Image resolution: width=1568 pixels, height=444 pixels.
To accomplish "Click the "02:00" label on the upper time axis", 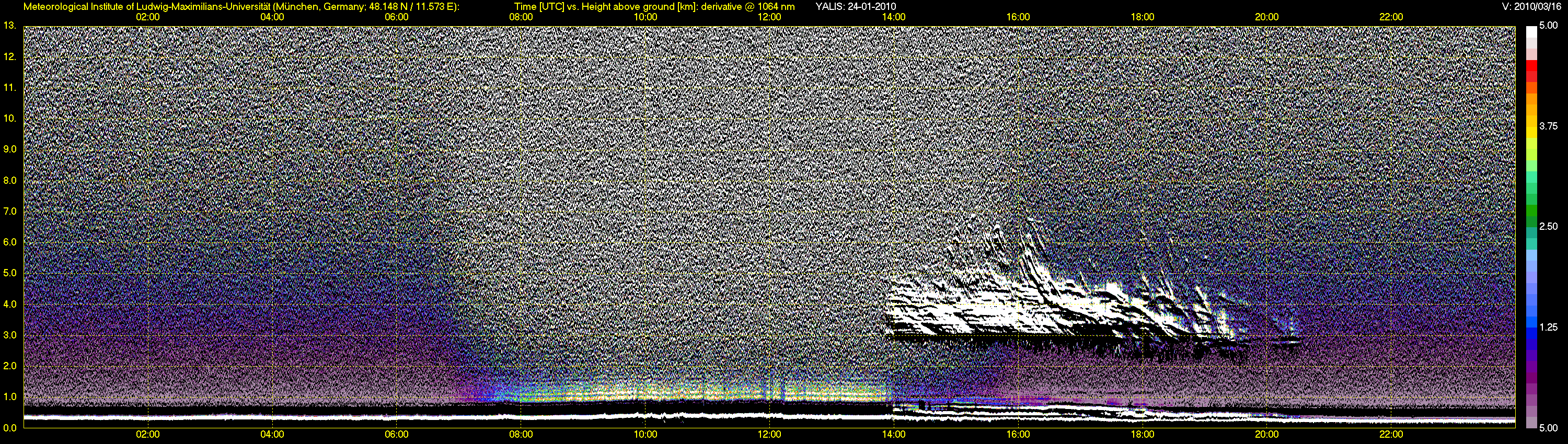I will (148, 17).
